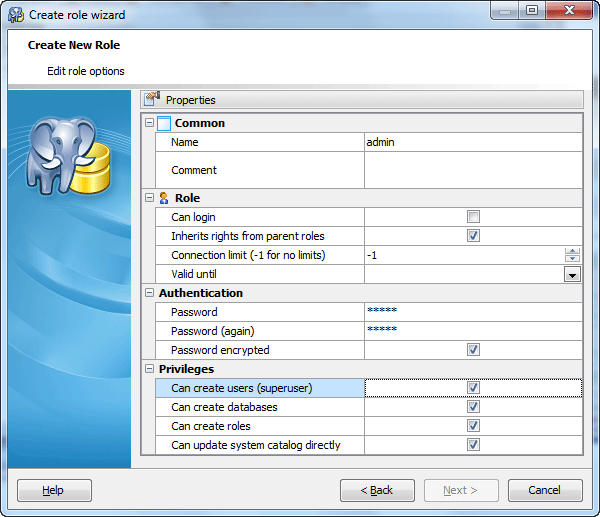Viewport: 600px width, 517px height.
Task: Click the Back button
Action: tap(377, 490)
